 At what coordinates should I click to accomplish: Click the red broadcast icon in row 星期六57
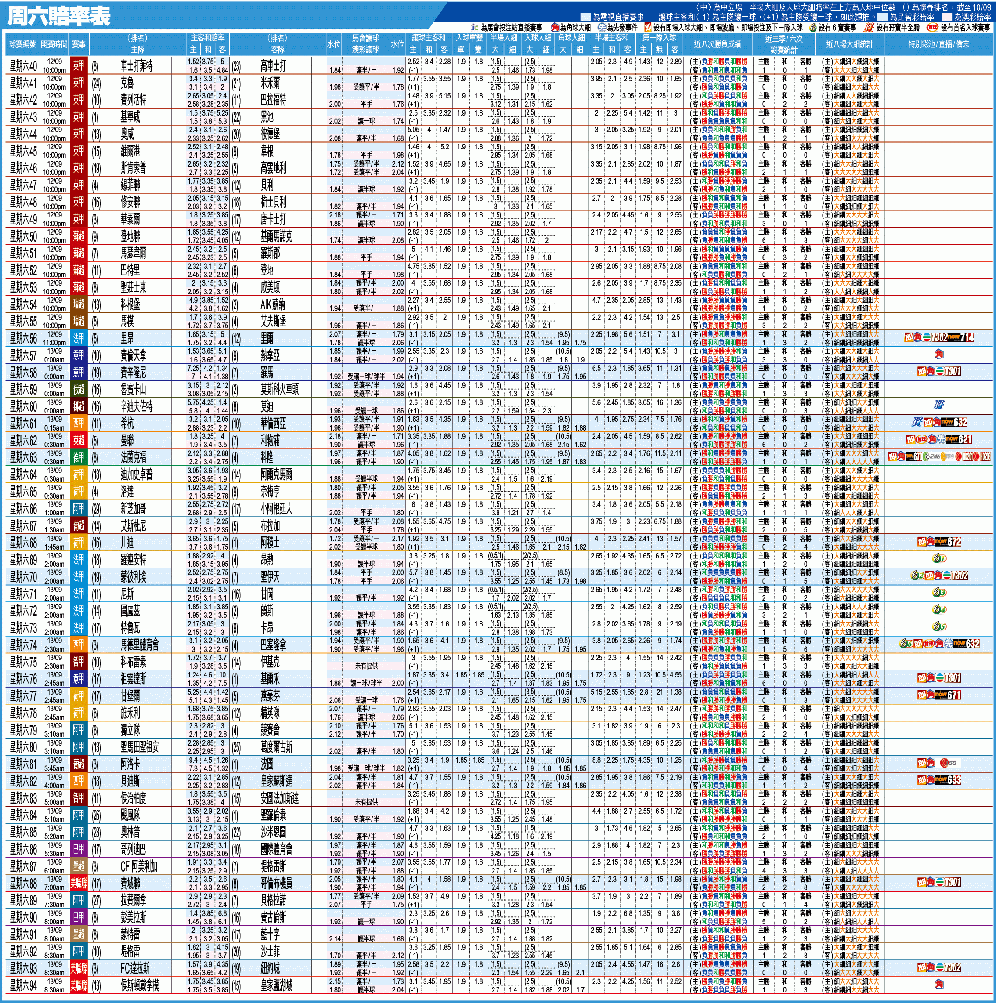pyautogui.click(x=938, y=354)
